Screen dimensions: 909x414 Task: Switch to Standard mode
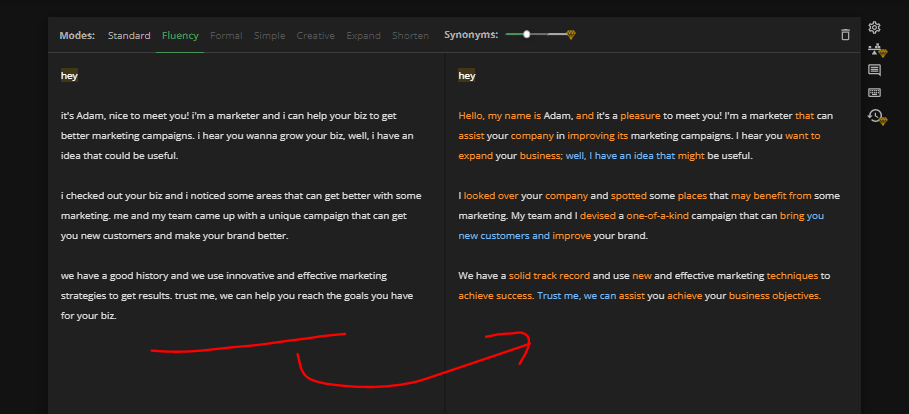[129, 35]
